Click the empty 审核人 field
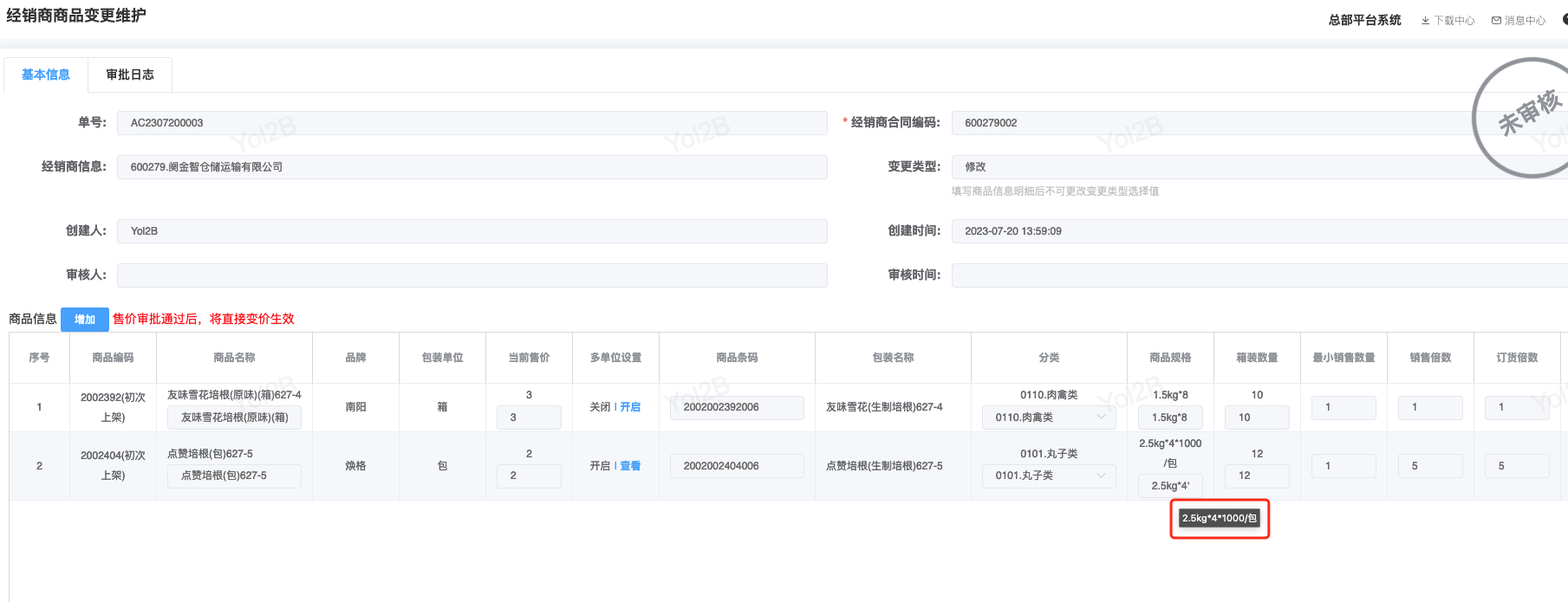Screen dimensions: 1568x602 [x=472, y=275]
